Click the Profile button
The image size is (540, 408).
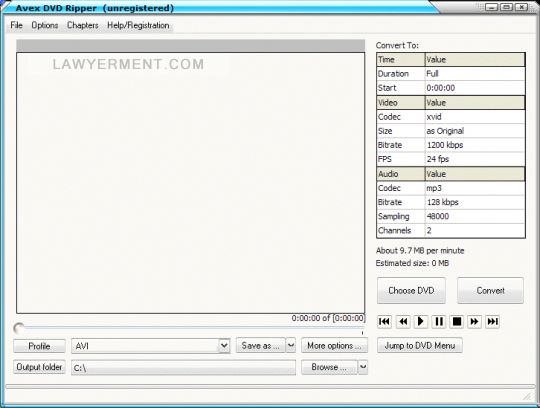click(39, 346)
